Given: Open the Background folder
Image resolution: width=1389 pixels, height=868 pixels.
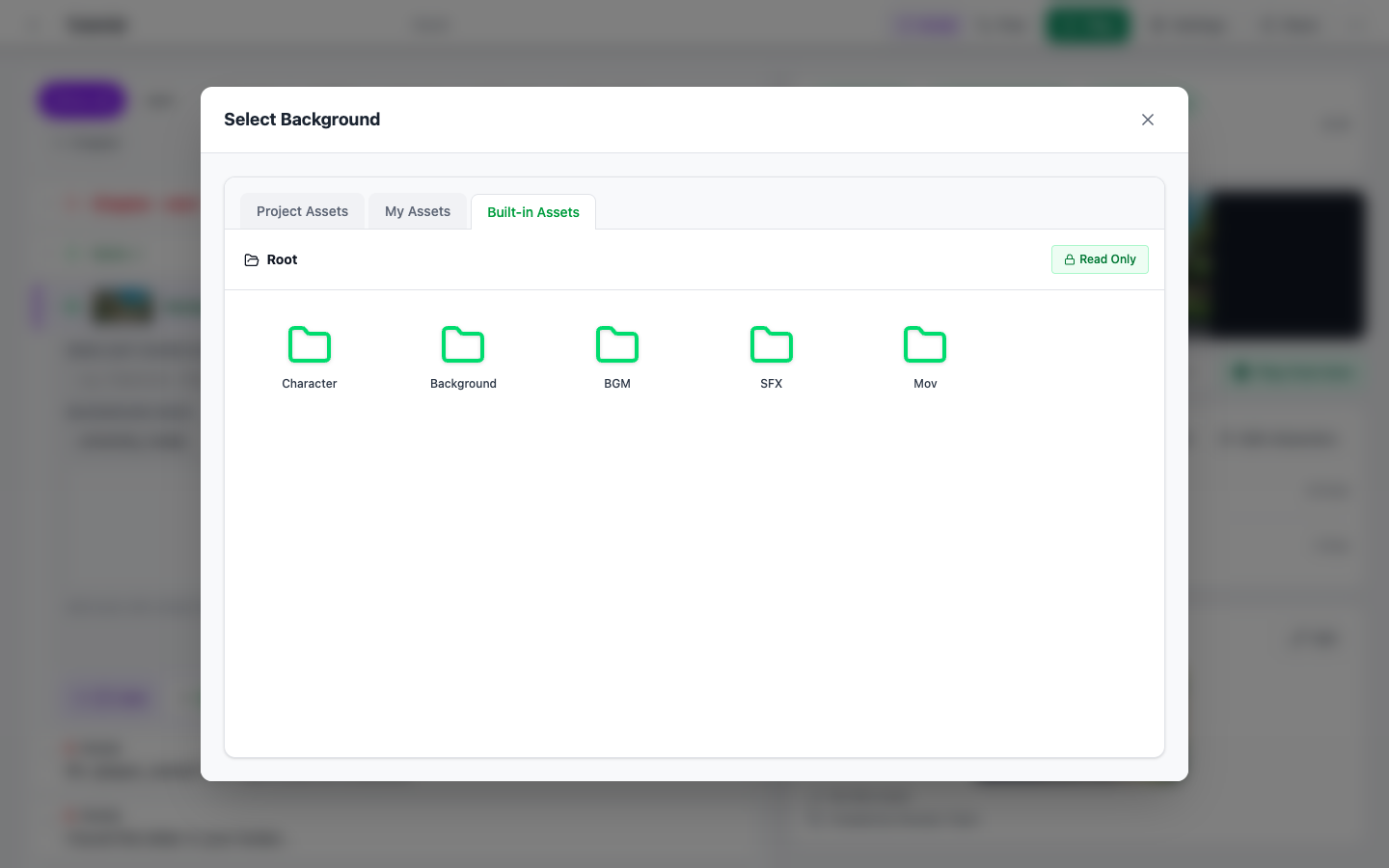Looking at the screenshot, I should 463,357.
